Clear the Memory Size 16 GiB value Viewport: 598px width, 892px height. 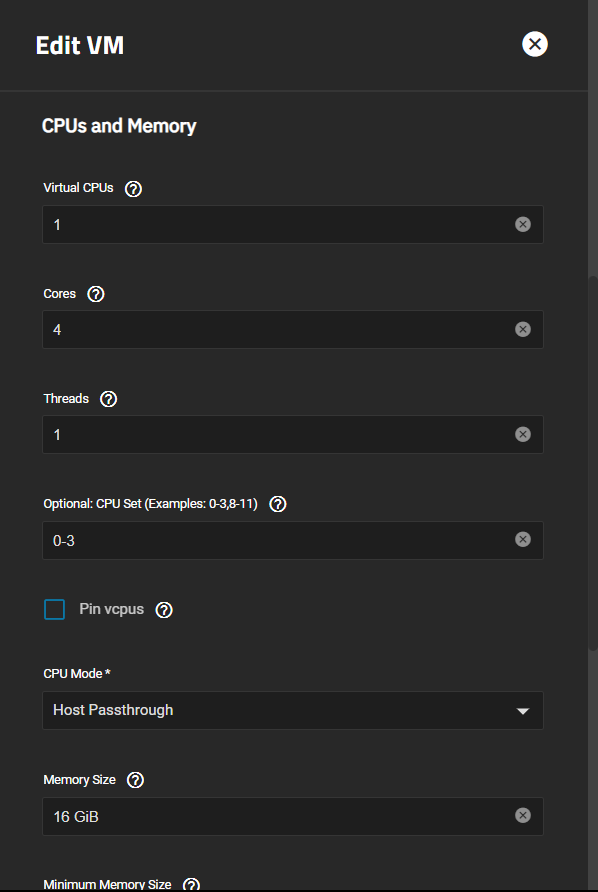click(523, 815)
